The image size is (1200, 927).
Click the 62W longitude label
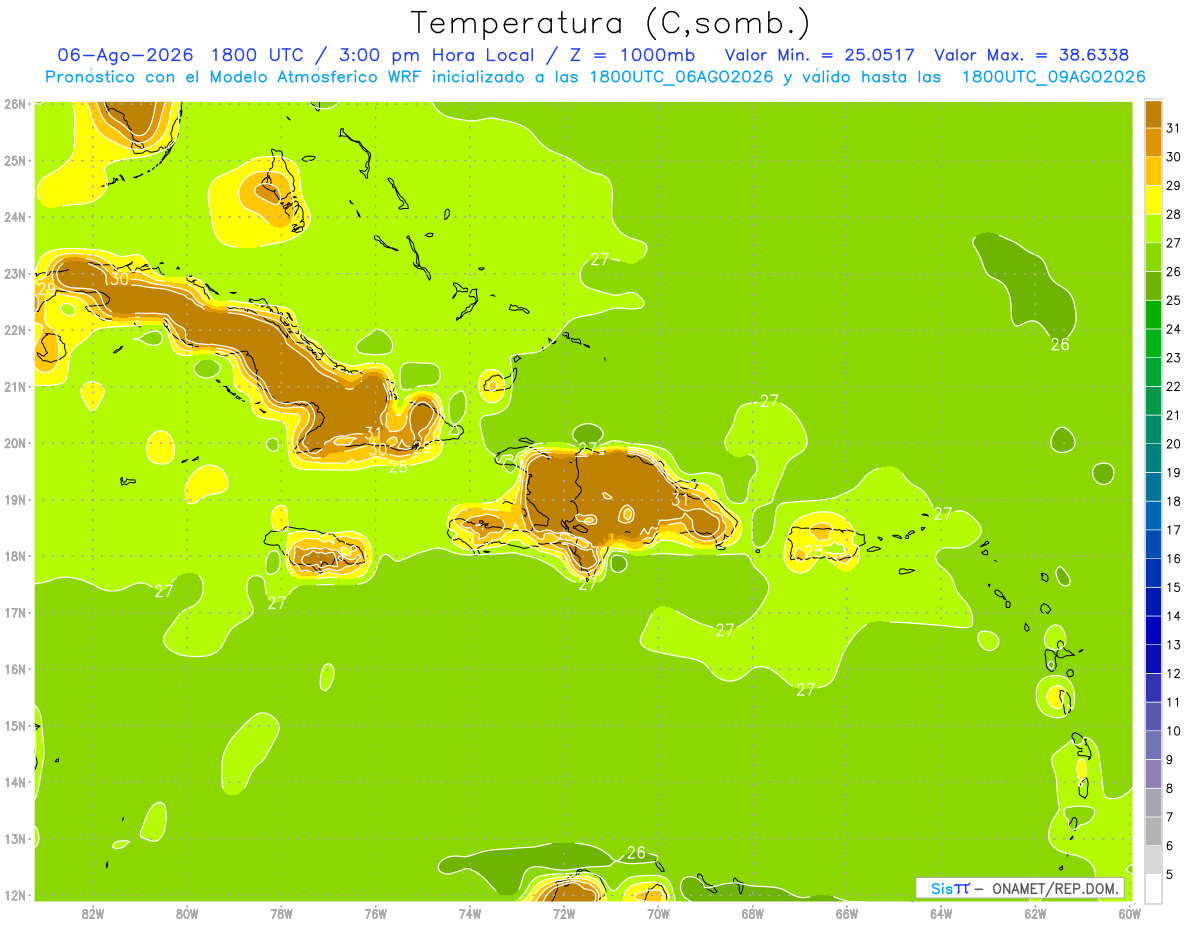(x=1035, y=913)
